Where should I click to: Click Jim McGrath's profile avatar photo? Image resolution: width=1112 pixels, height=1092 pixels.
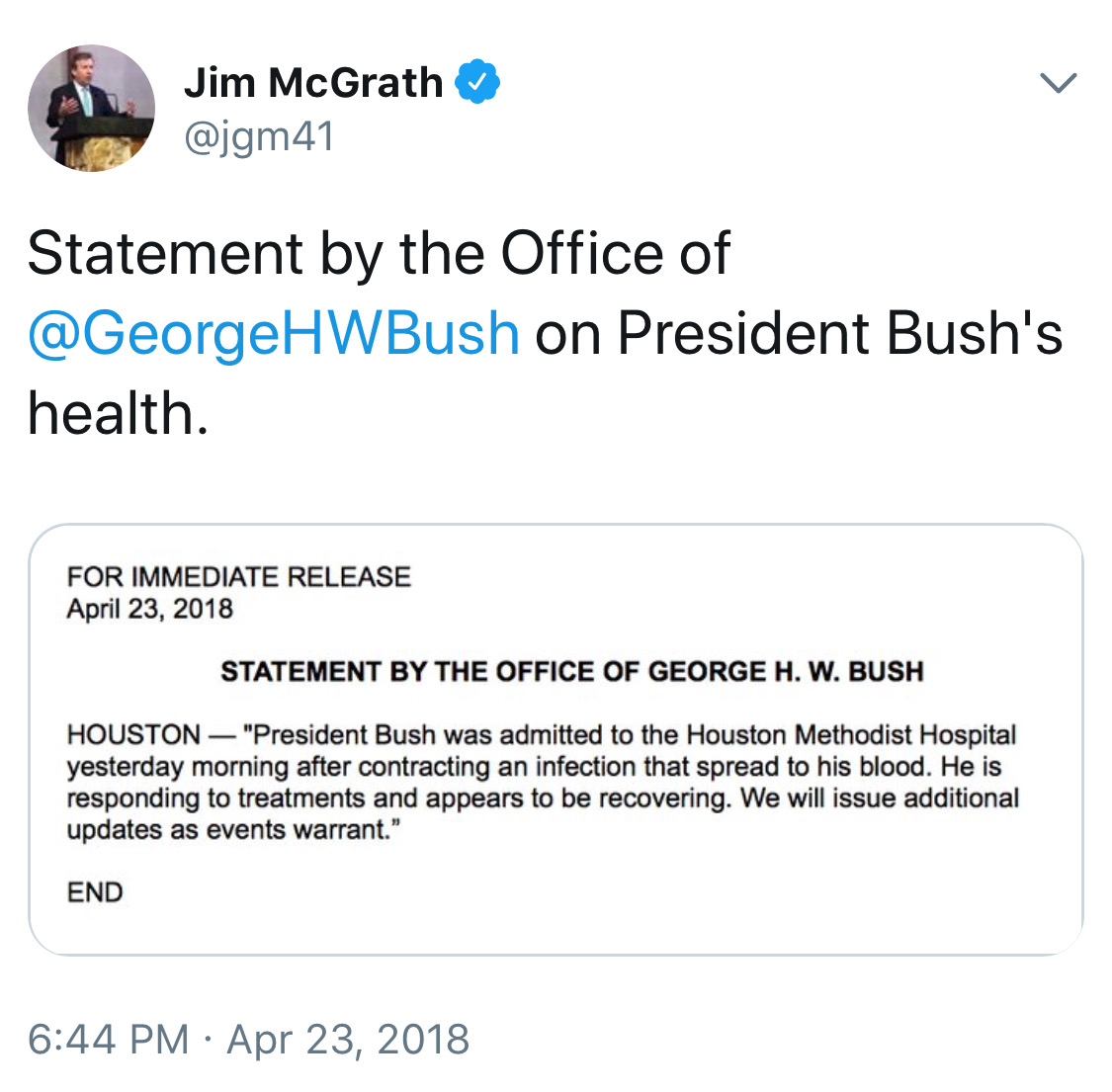pos(91,108)
